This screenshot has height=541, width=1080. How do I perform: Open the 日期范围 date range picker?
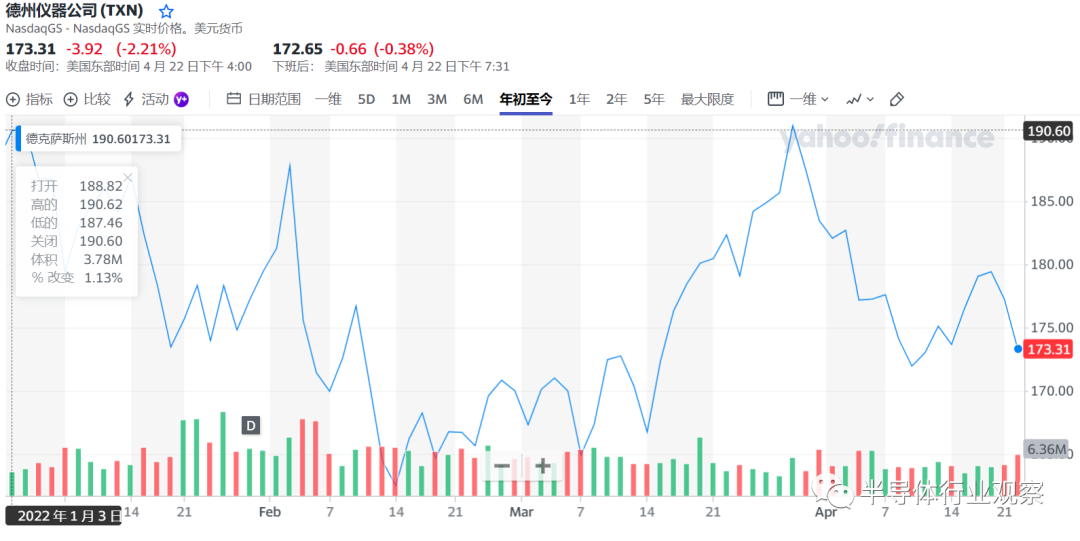point(264,99)
